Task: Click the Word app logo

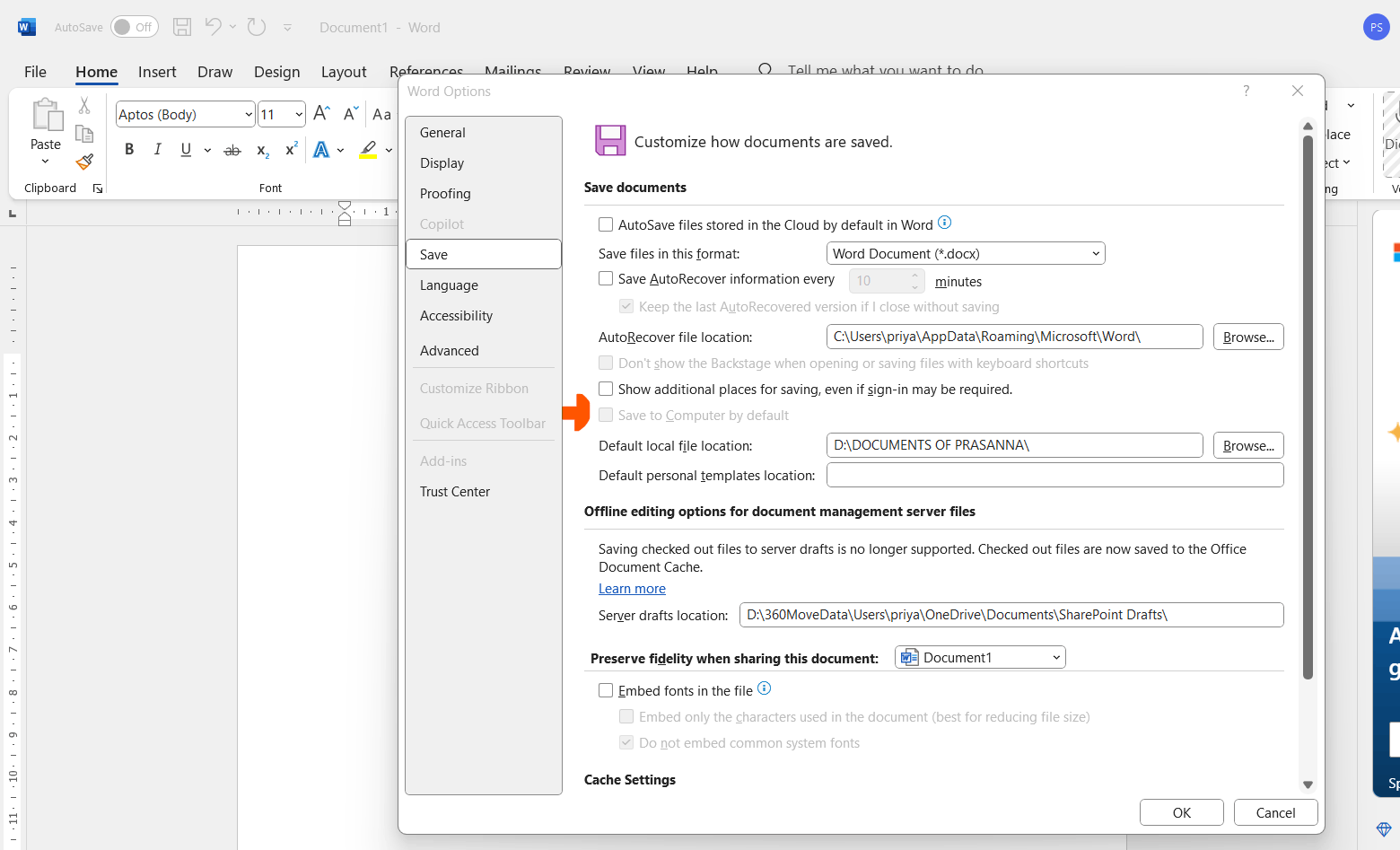Action: pos(27,27)
